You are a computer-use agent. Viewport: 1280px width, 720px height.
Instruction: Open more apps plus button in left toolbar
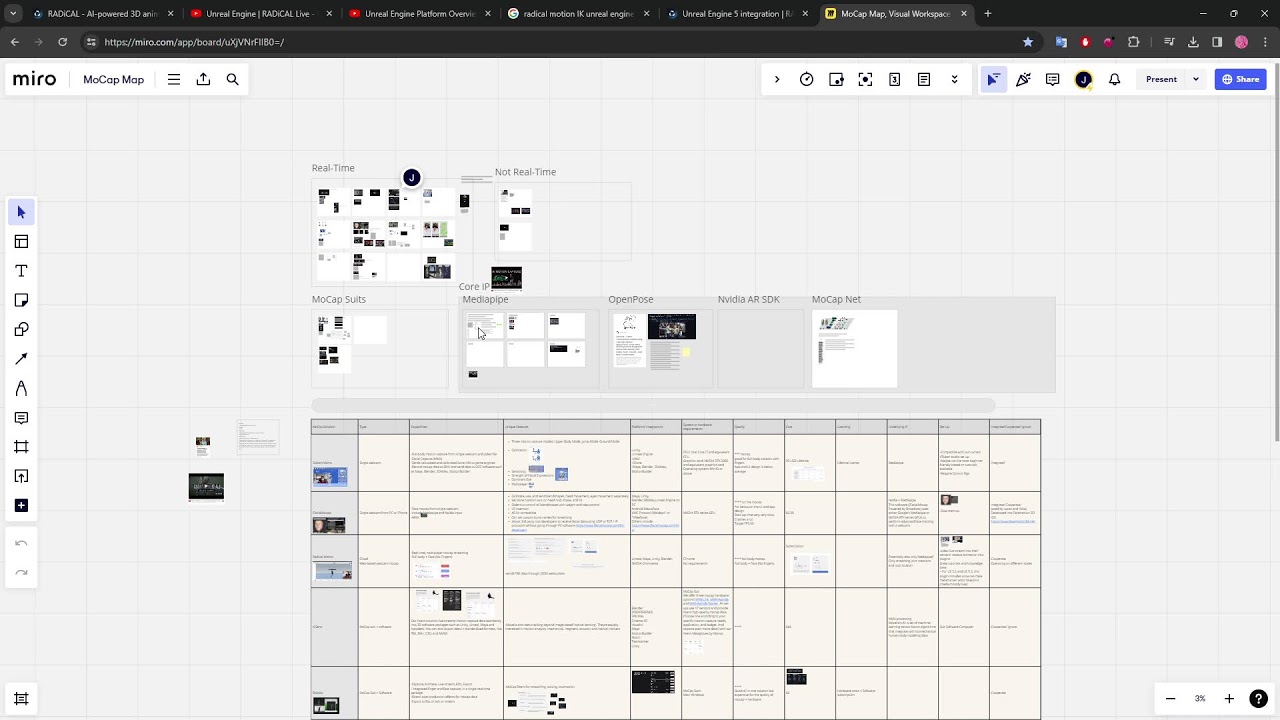coord(21,505)
